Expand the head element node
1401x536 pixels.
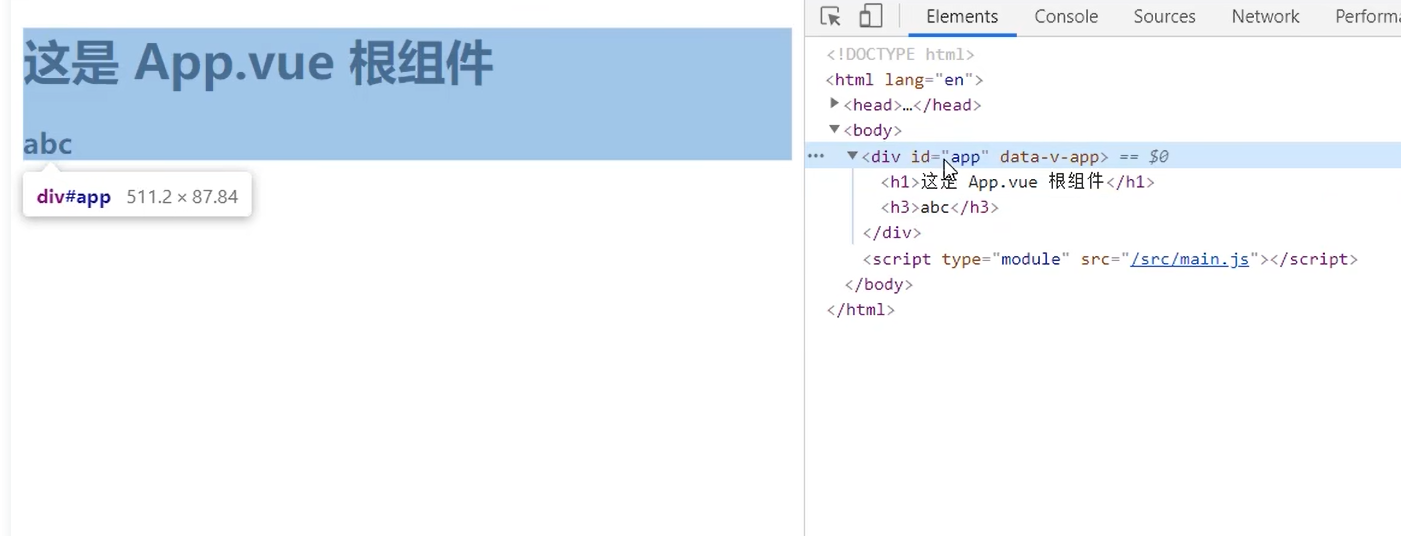(x=835, y=103)
